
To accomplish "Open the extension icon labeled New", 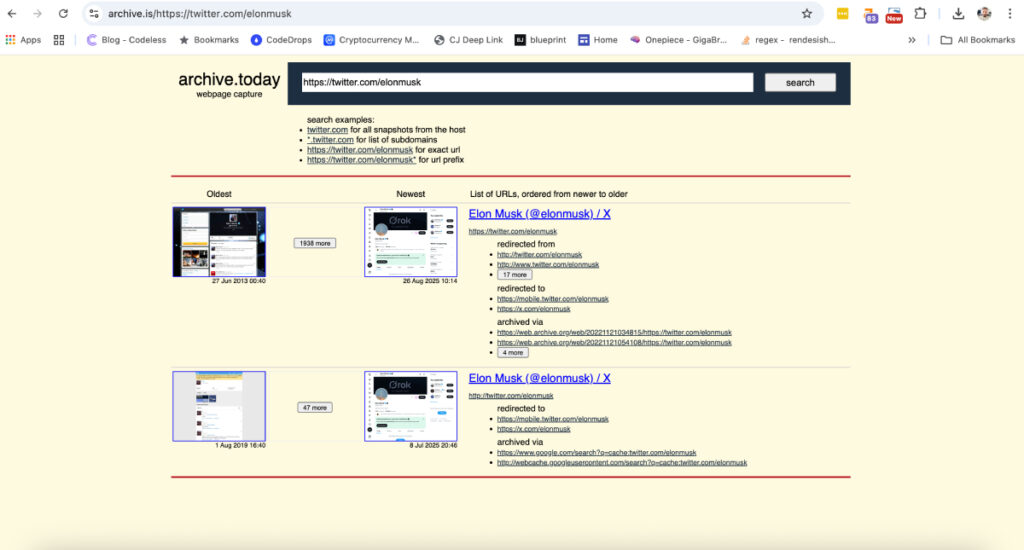I will (x=894, y=14).
